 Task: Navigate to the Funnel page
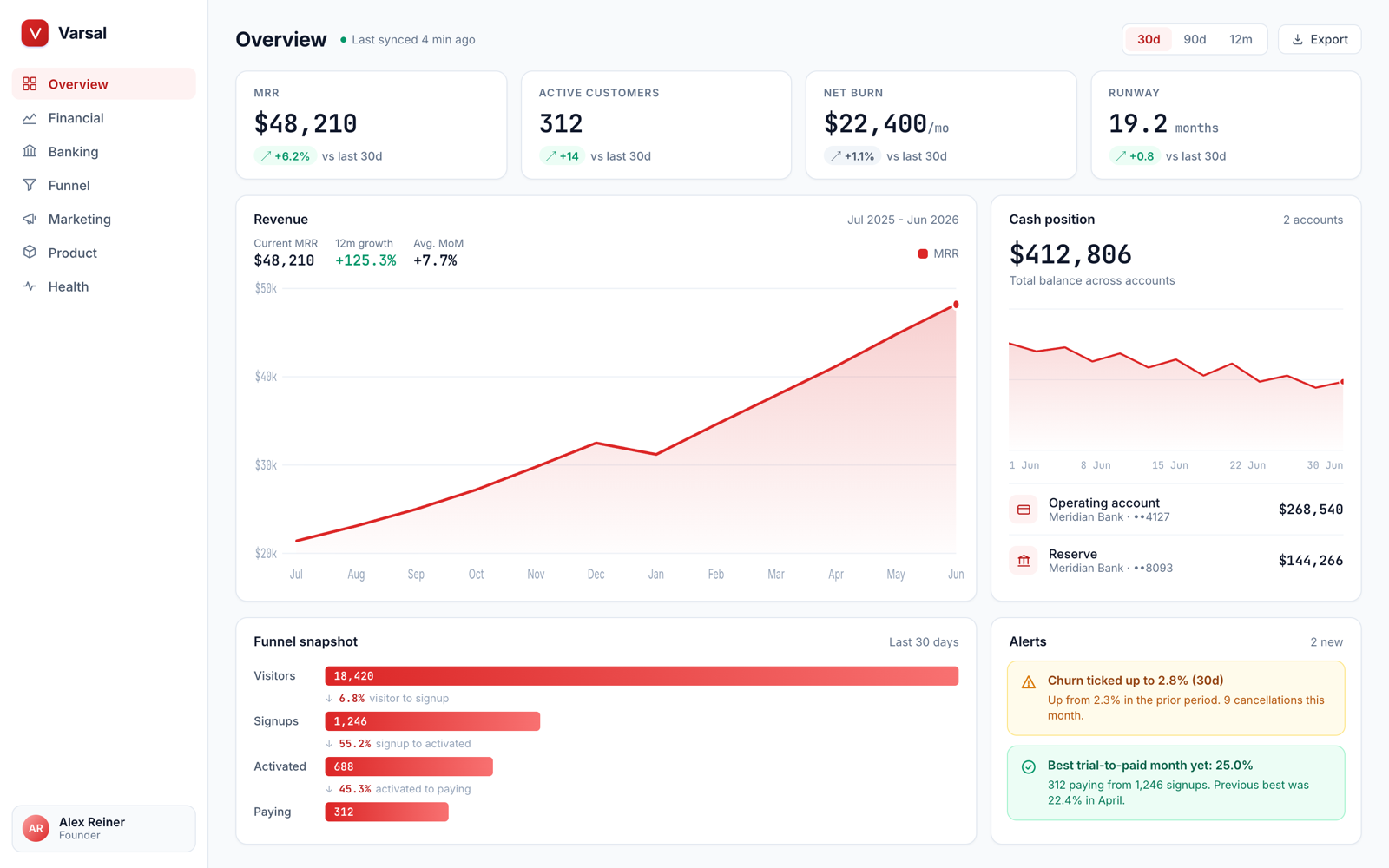[x=104, y=185]
